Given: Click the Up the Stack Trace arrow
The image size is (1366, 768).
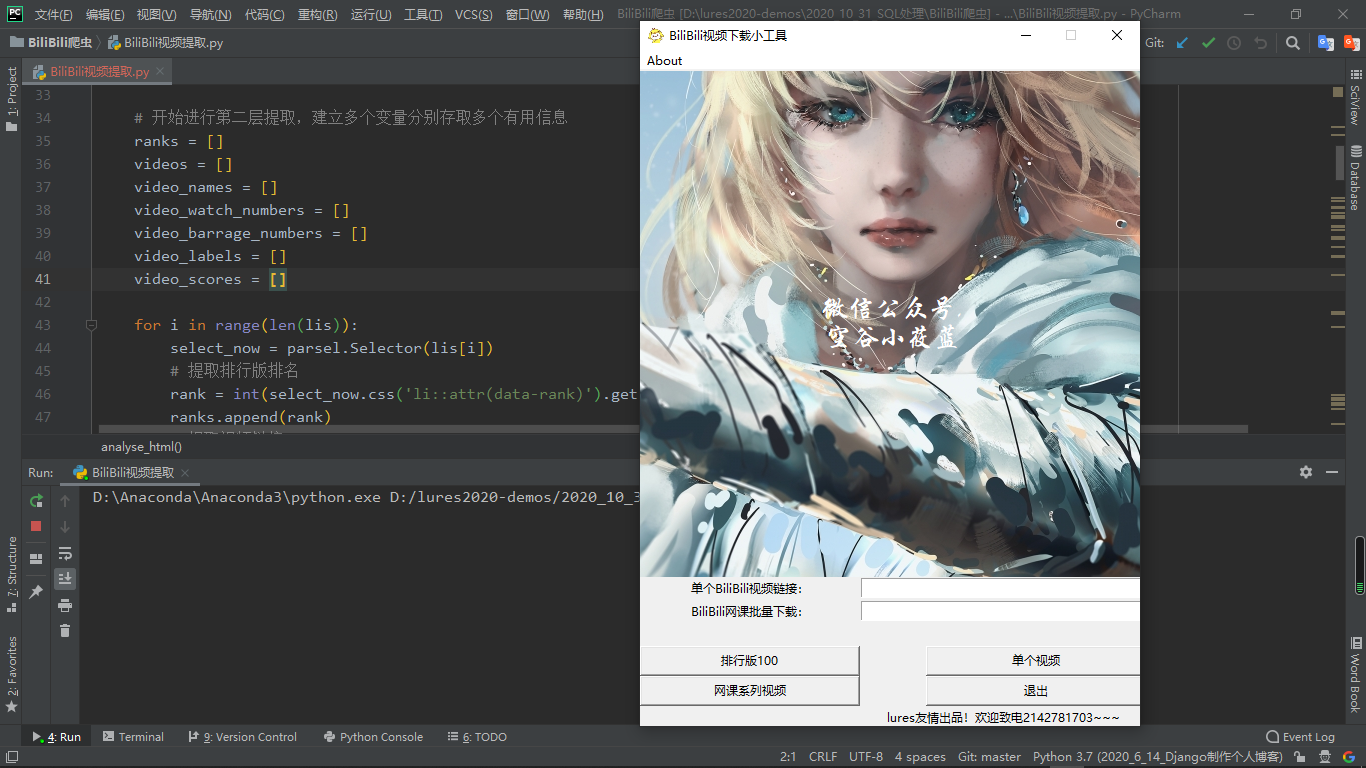Looking at the screenshot, I should pos(65,500).
